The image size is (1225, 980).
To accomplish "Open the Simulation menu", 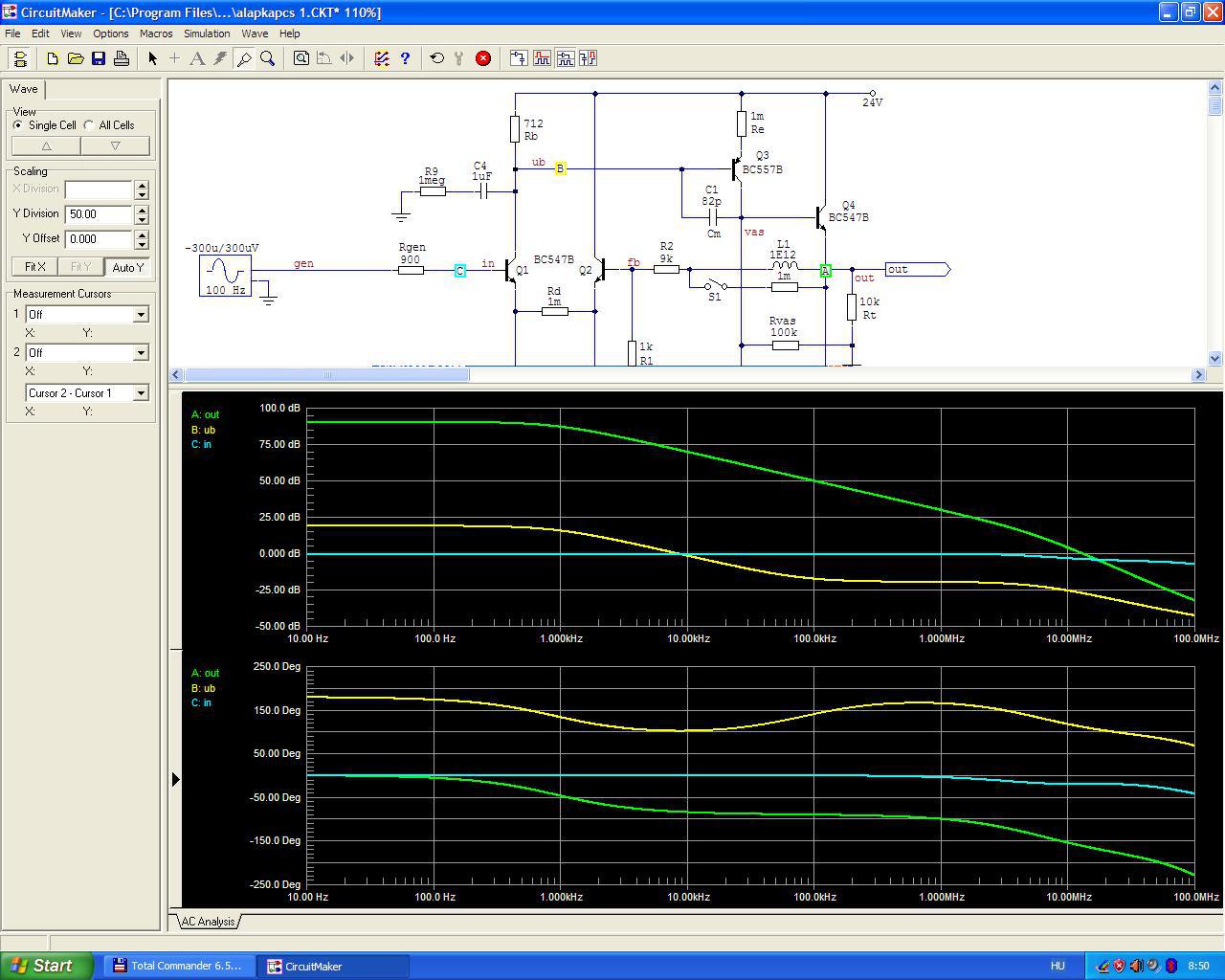I will tap(207, 33).
